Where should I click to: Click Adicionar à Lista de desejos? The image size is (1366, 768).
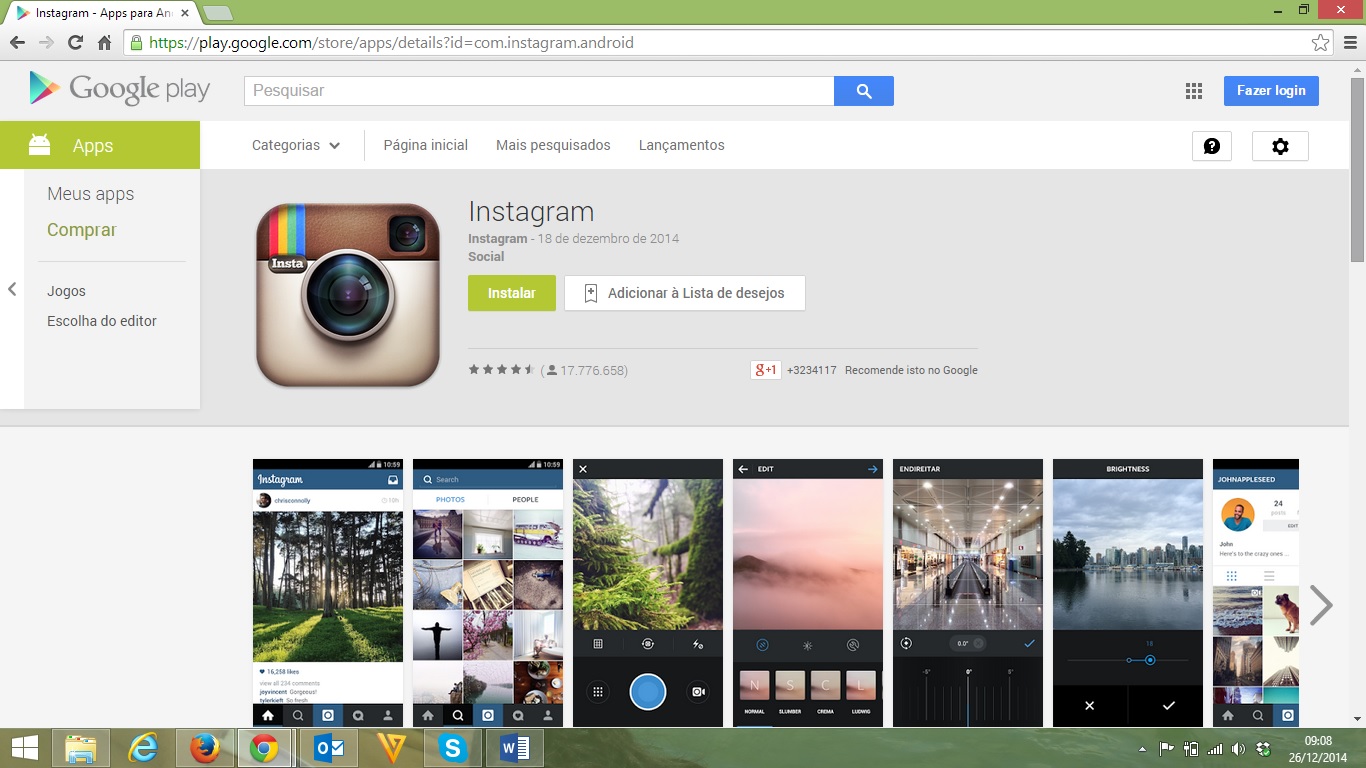tap(685, 293)
